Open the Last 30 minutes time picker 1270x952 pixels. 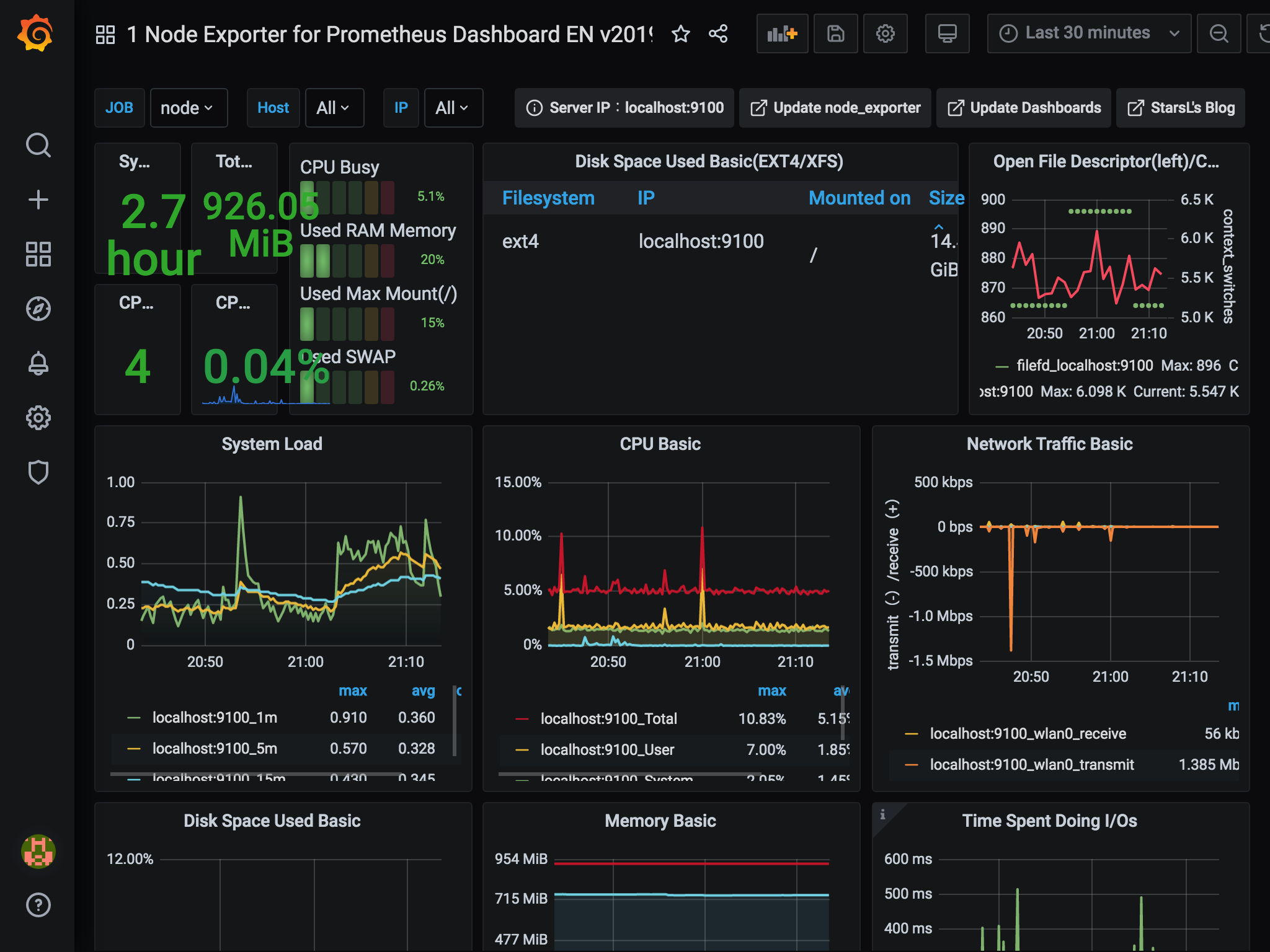[1088, 33]
